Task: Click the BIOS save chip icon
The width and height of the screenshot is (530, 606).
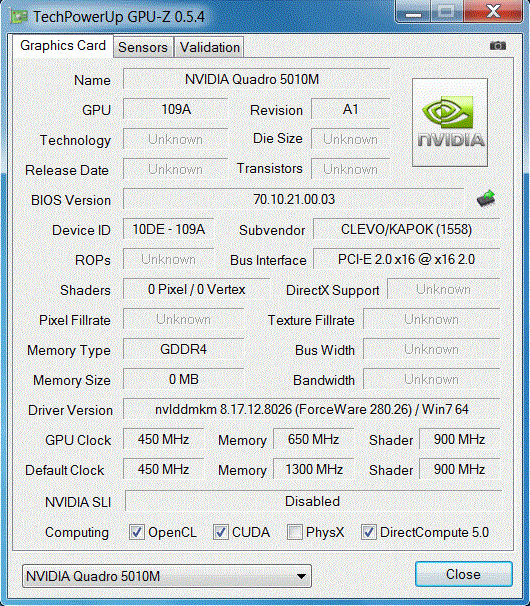Action: (x=486, y=199)
